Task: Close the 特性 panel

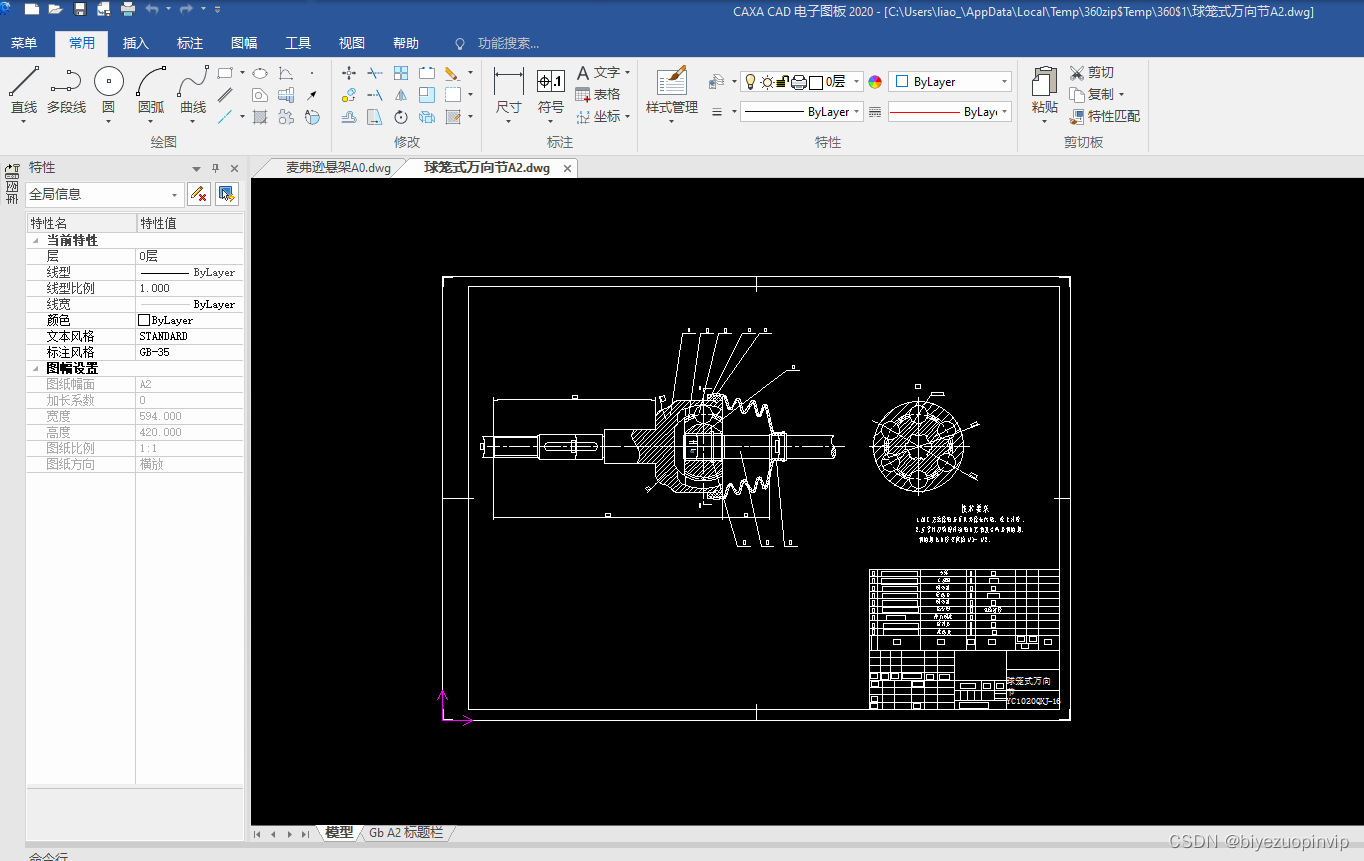Action: pos(235,169)
